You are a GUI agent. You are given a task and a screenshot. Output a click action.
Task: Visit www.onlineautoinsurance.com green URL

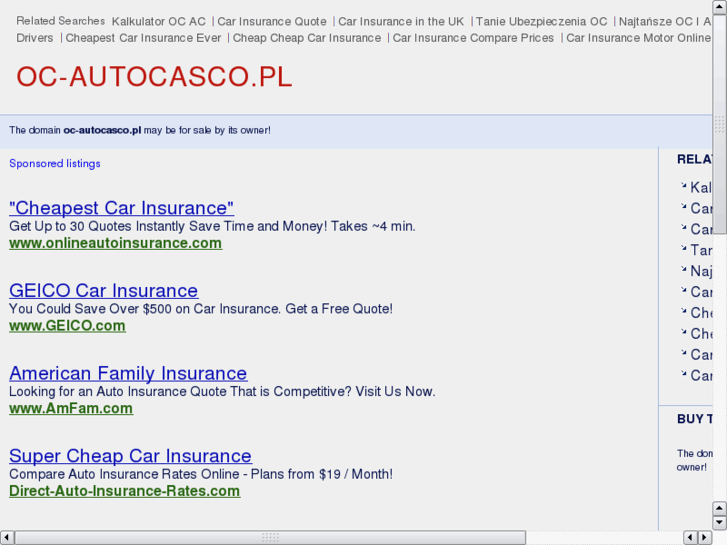pyautogui.click(x=115, y=243)
